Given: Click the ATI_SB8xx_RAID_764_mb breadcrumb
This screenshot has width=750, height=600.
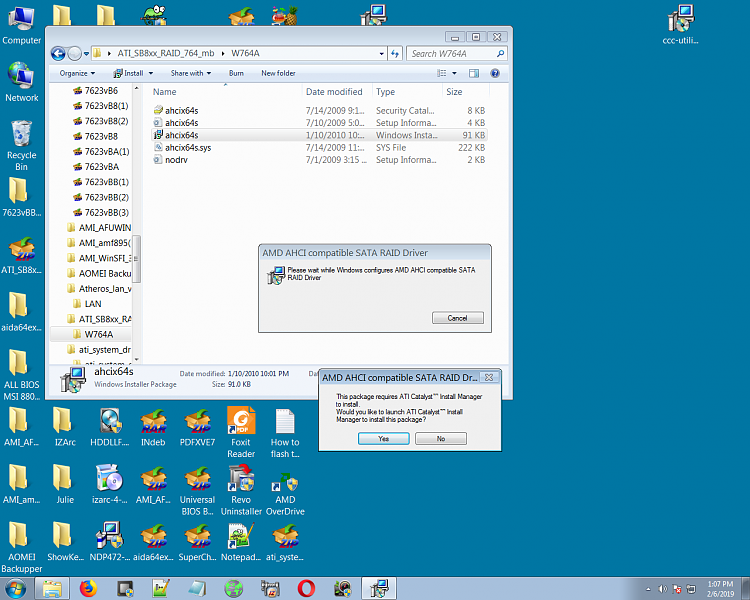Looking at the screenshot, I should [166, 53].
